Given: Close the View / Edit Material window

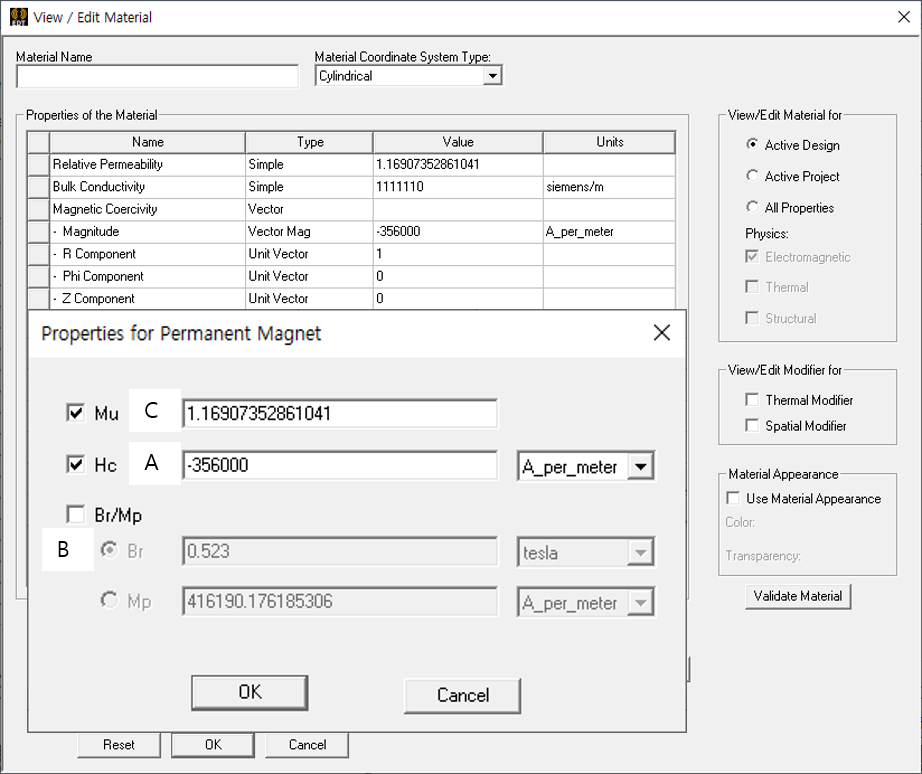Looking at the screenshot, I should 901,17.
